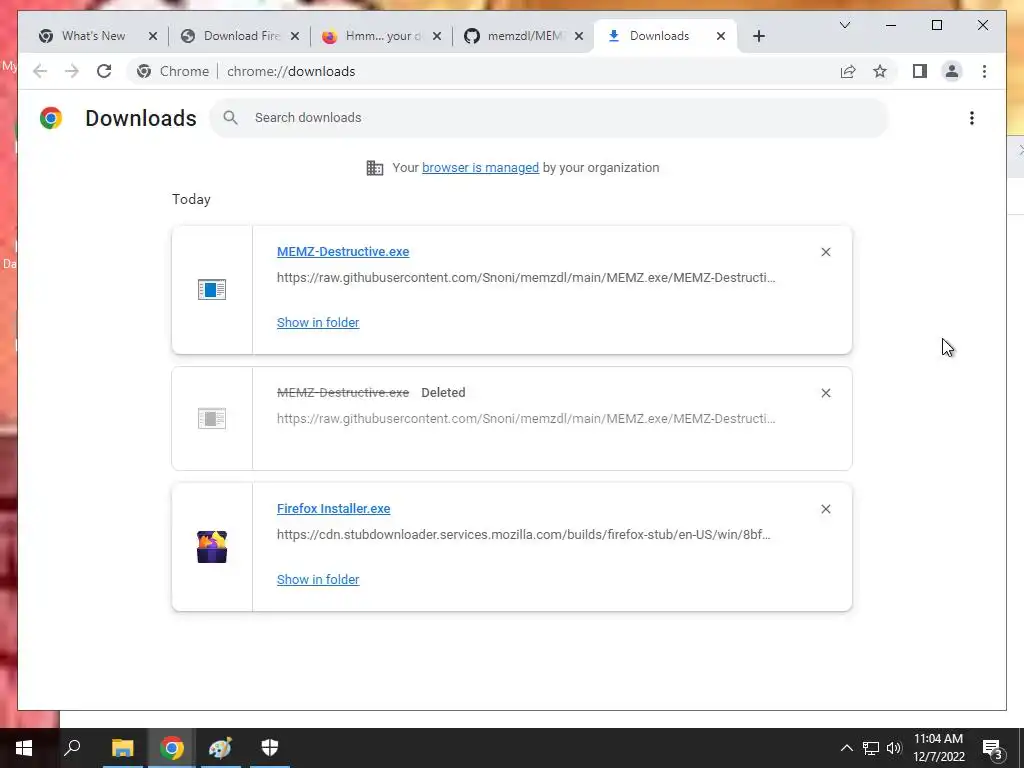The image size is (1024, 768).
Task: Reload the downloads page
Action: coord(104,71)
